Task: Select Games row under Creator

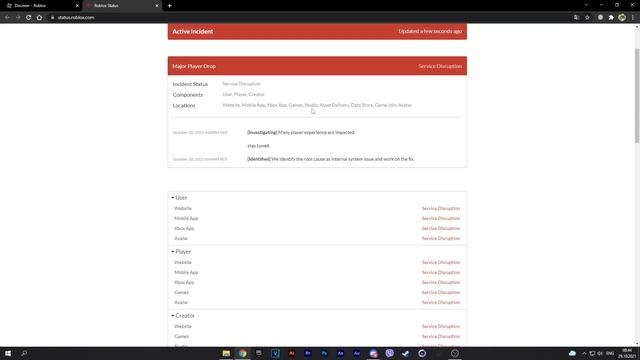Action: click(x=317, y=336)
